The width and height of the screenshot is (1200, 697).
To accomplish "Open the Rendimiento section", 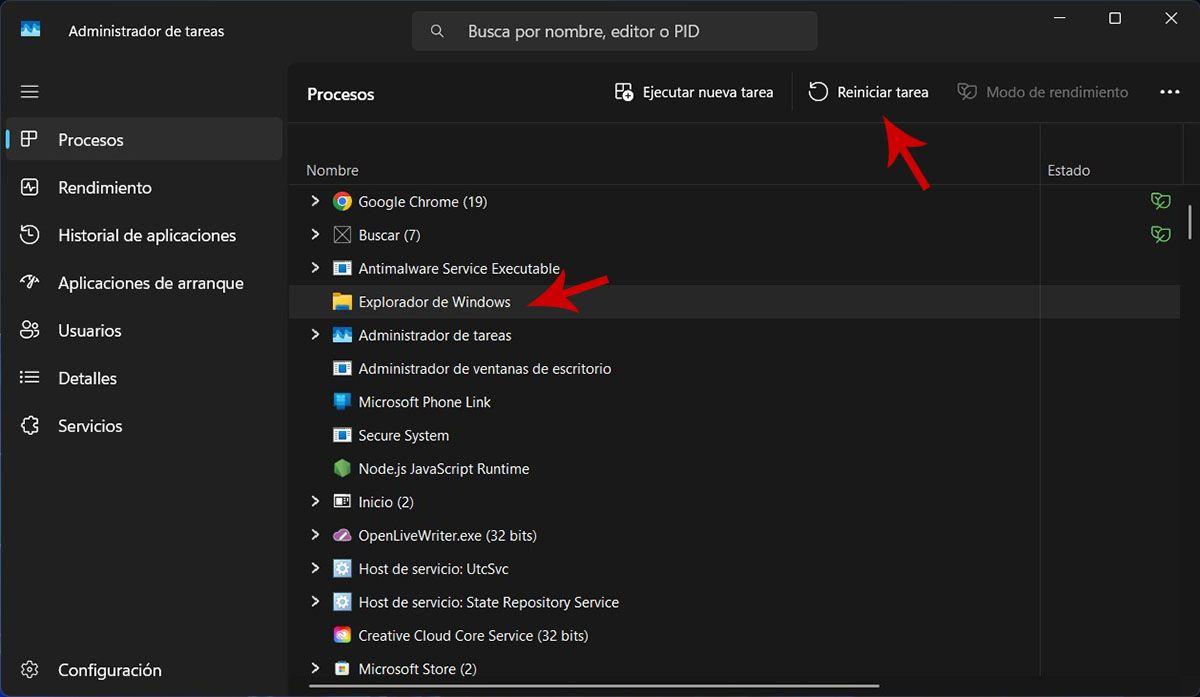I will click(x=144, y=188).
